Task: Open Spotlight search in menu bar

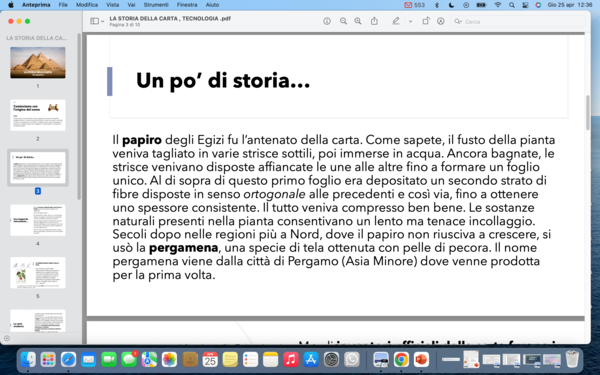Action: 512,5
